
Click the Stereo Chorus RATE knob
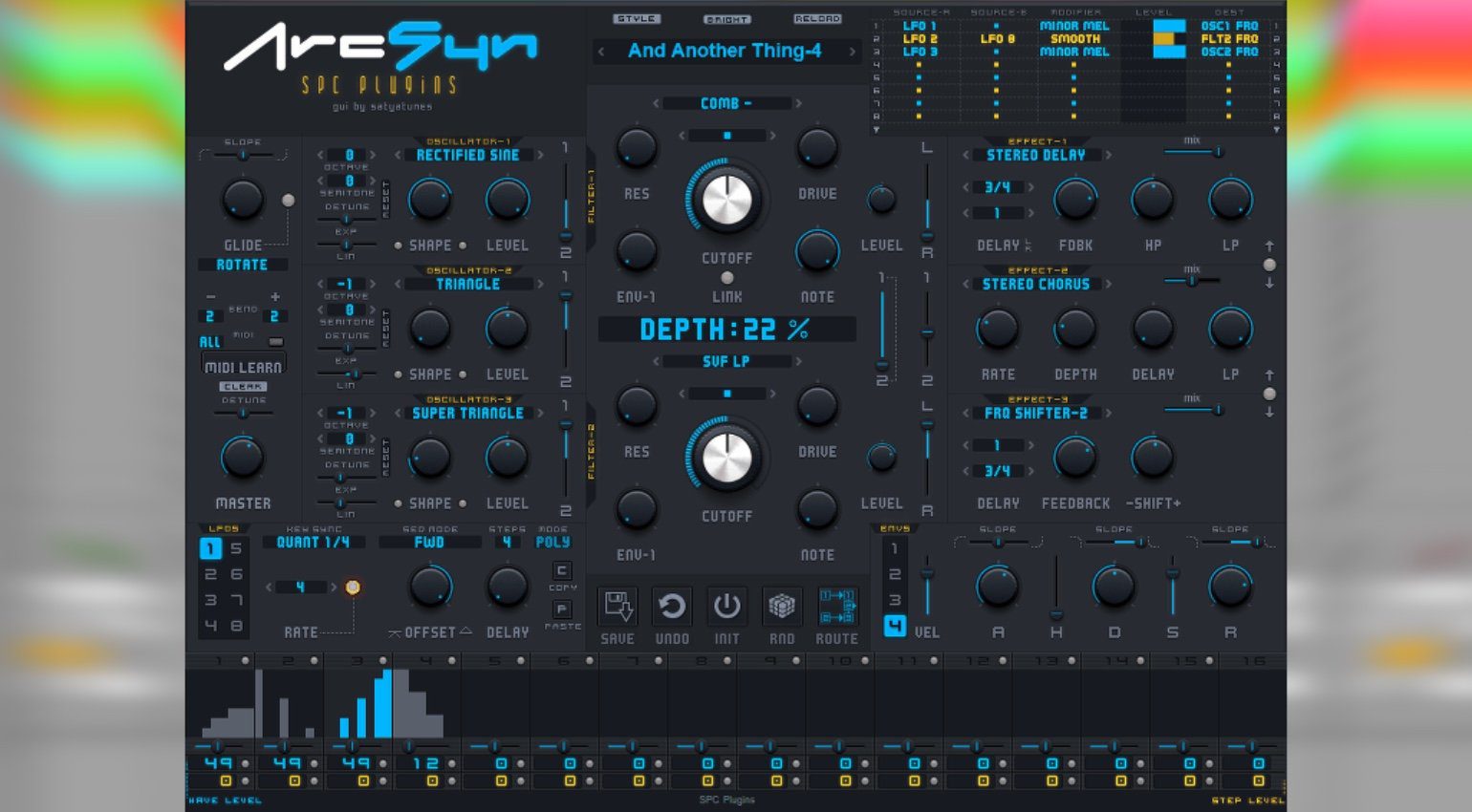click(x=998, y=330)
